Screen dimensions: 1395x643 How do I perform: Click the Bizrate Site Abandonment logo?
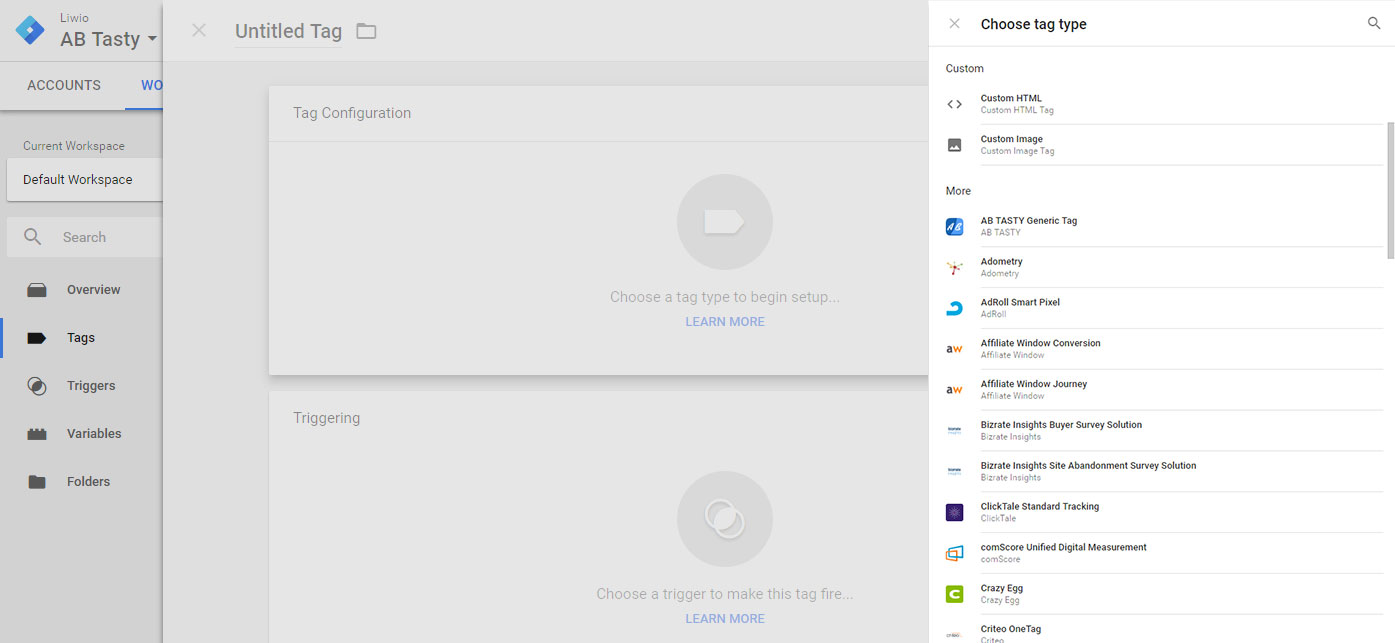(x=955, y=472)
